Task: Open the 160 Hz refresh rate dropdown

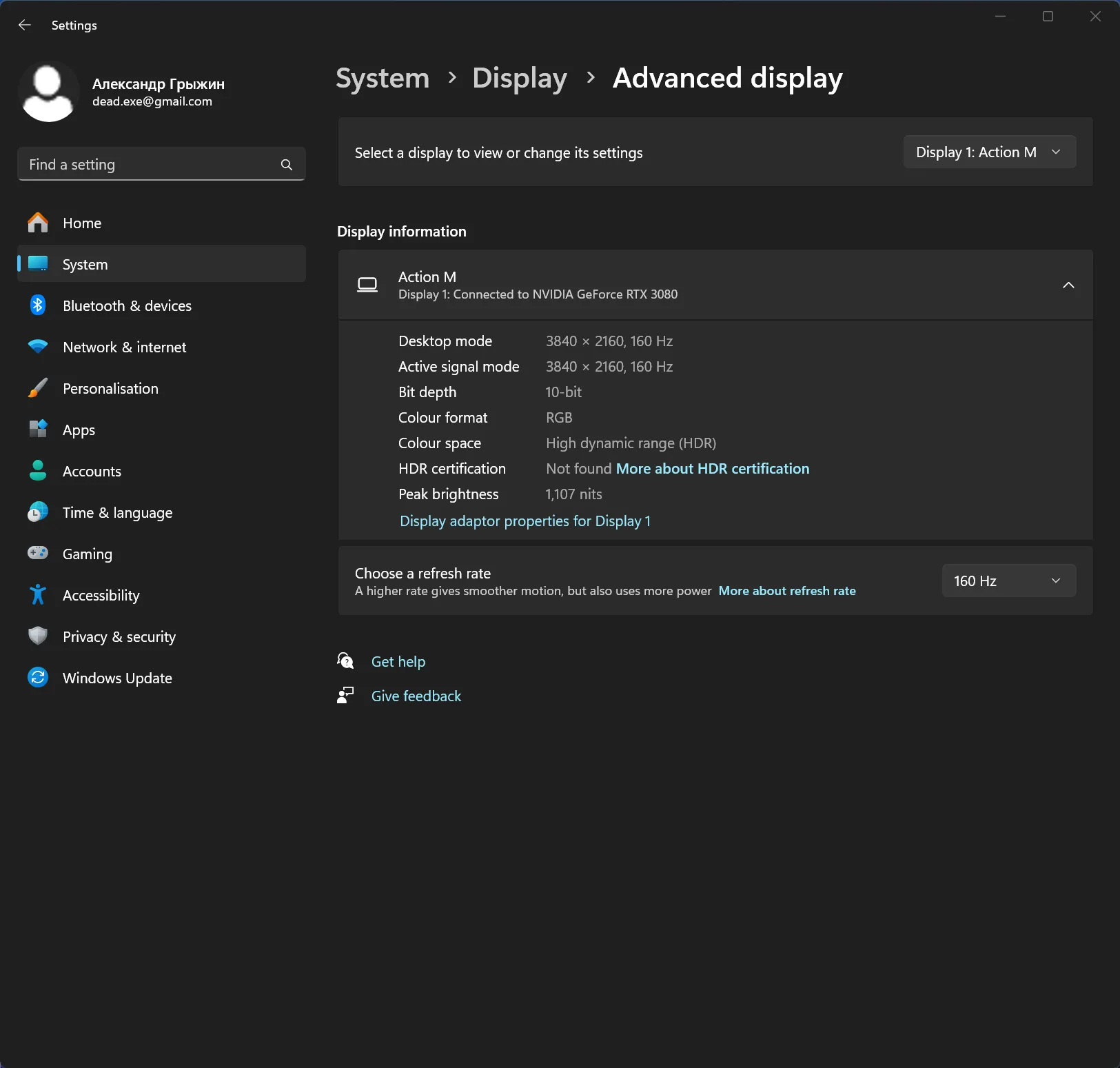Action: click(1008, 581)
